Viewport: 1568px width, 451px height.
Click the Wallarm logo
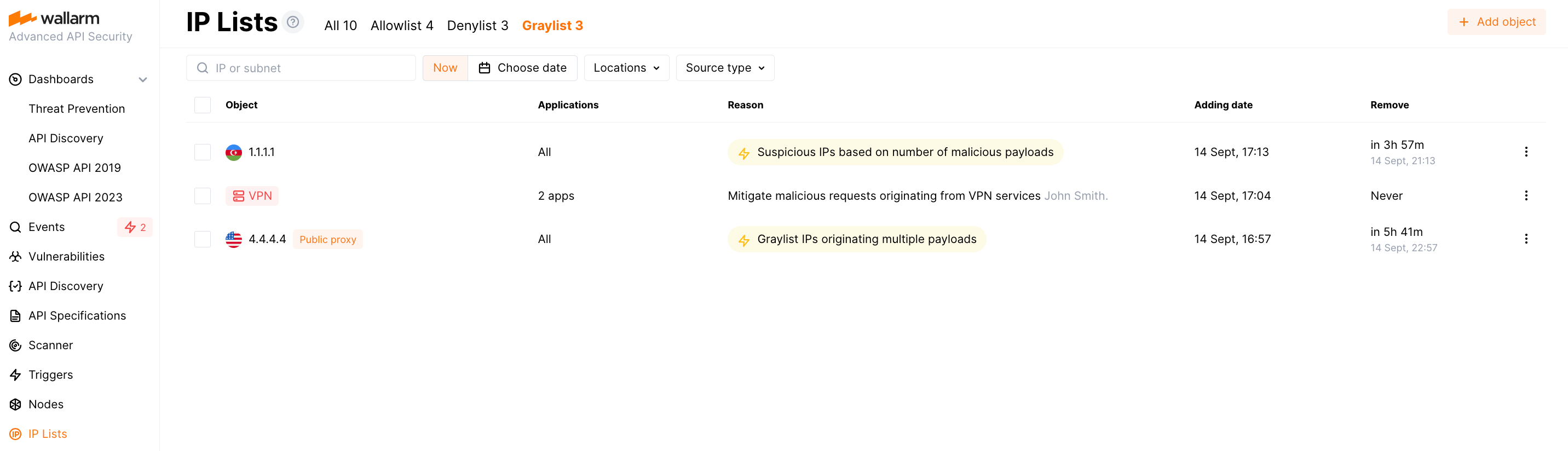click(x=54, y=18)
